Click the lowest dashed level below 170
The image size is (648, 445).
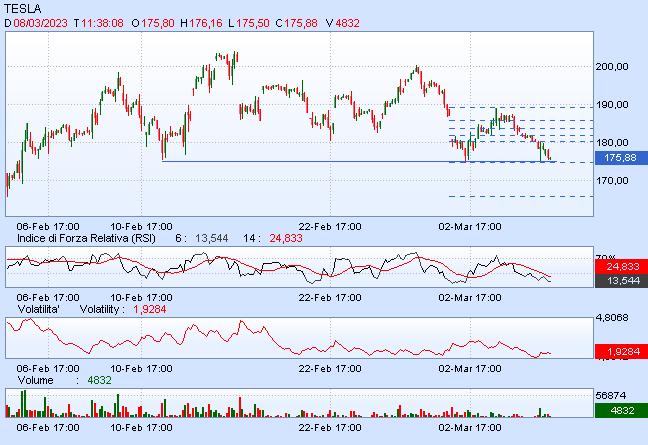(521, 197)
